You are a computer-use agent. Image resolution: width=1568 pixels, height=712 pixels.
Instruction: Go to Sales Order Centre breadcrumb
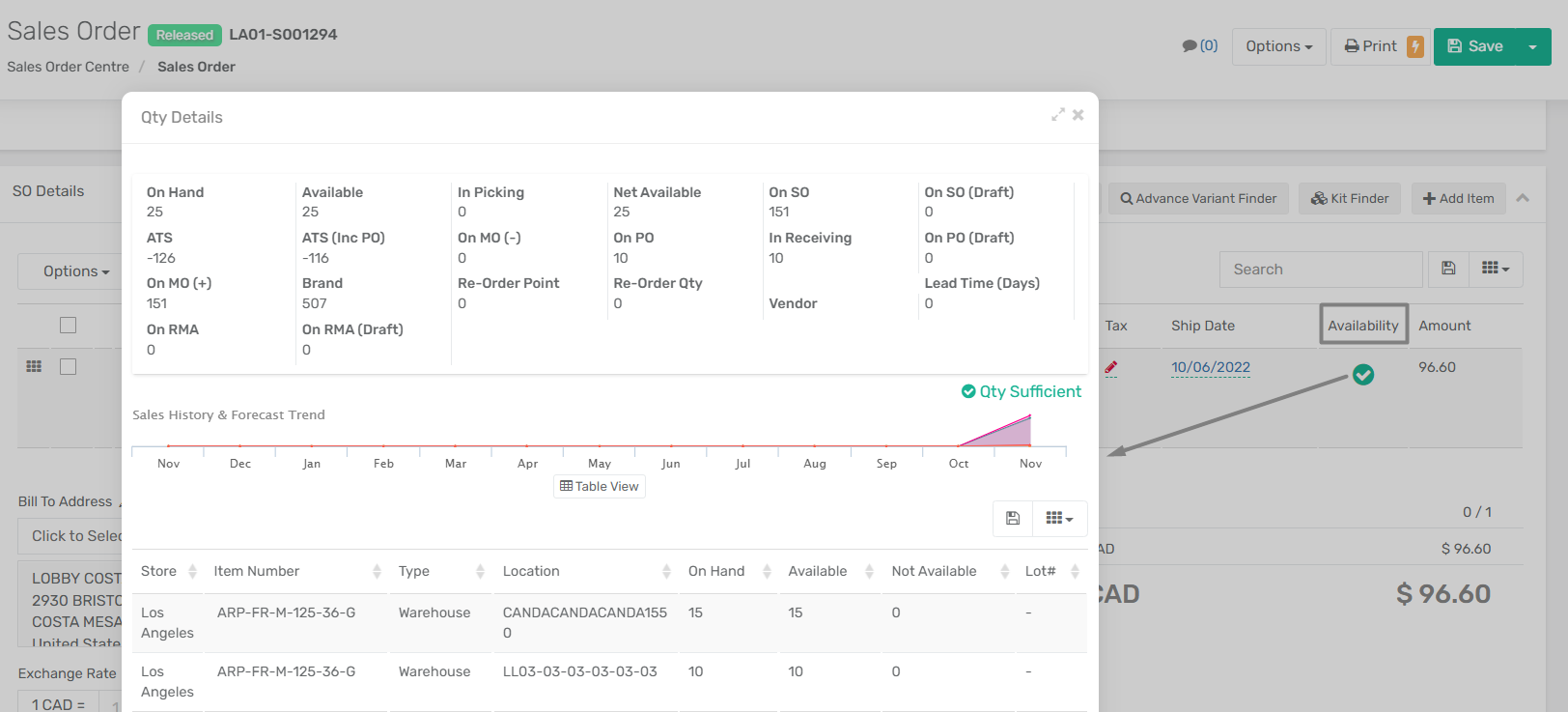pyautogui.click(x=68, y=67)
